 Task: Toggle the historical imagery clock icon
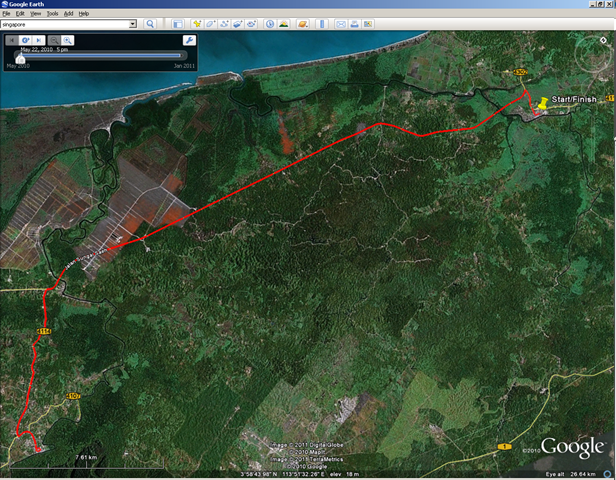tap(270, 24)
